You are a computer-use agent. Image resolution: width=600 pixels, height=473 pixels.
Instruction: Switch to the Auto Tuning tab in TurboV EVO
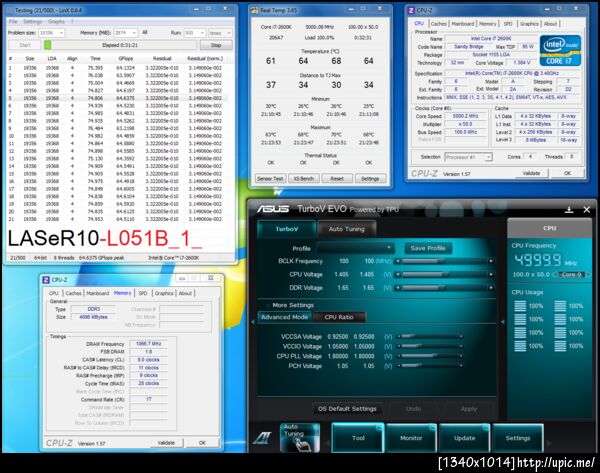point(346,229)
